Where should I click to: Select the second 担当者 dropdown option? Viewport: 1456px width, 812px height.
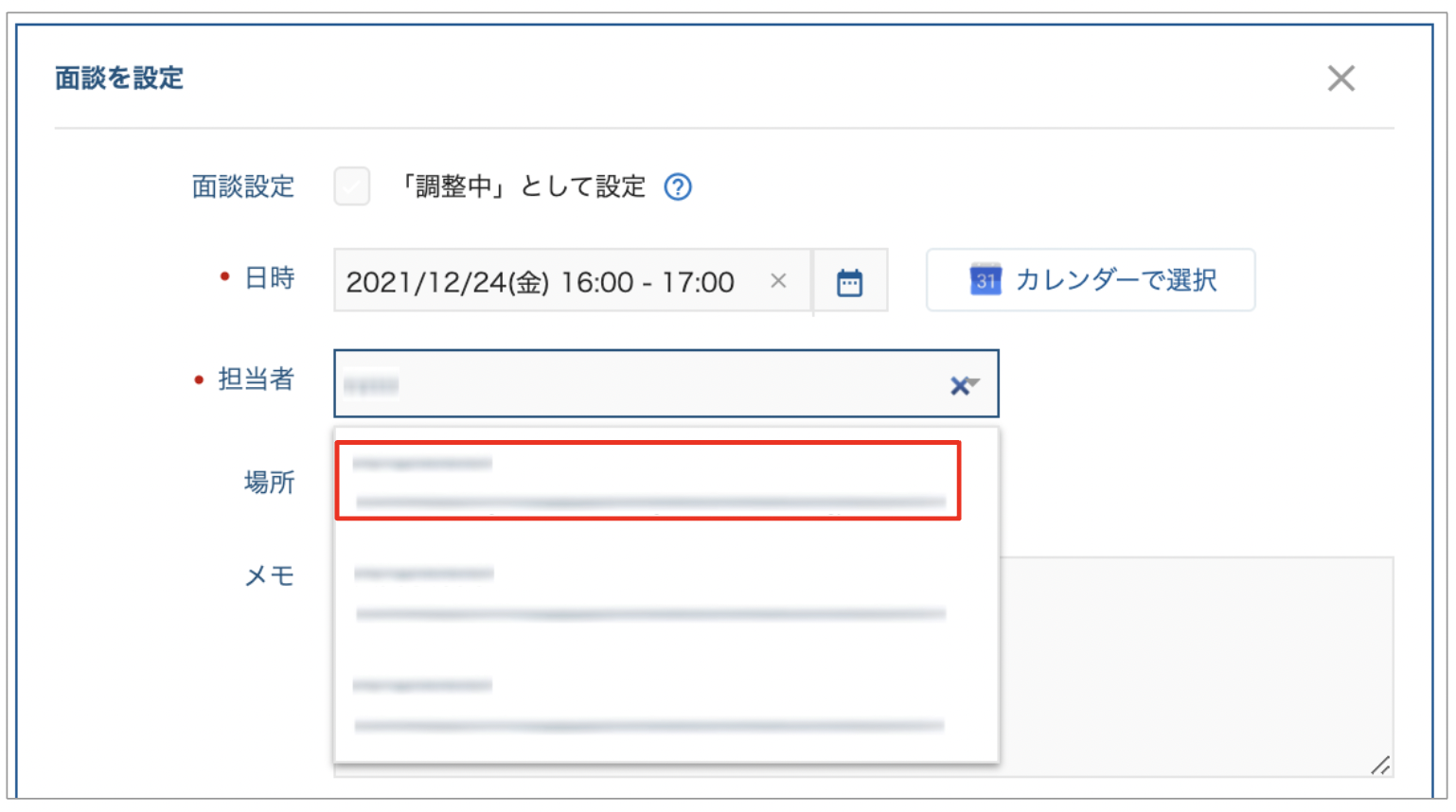pos(666,591)
